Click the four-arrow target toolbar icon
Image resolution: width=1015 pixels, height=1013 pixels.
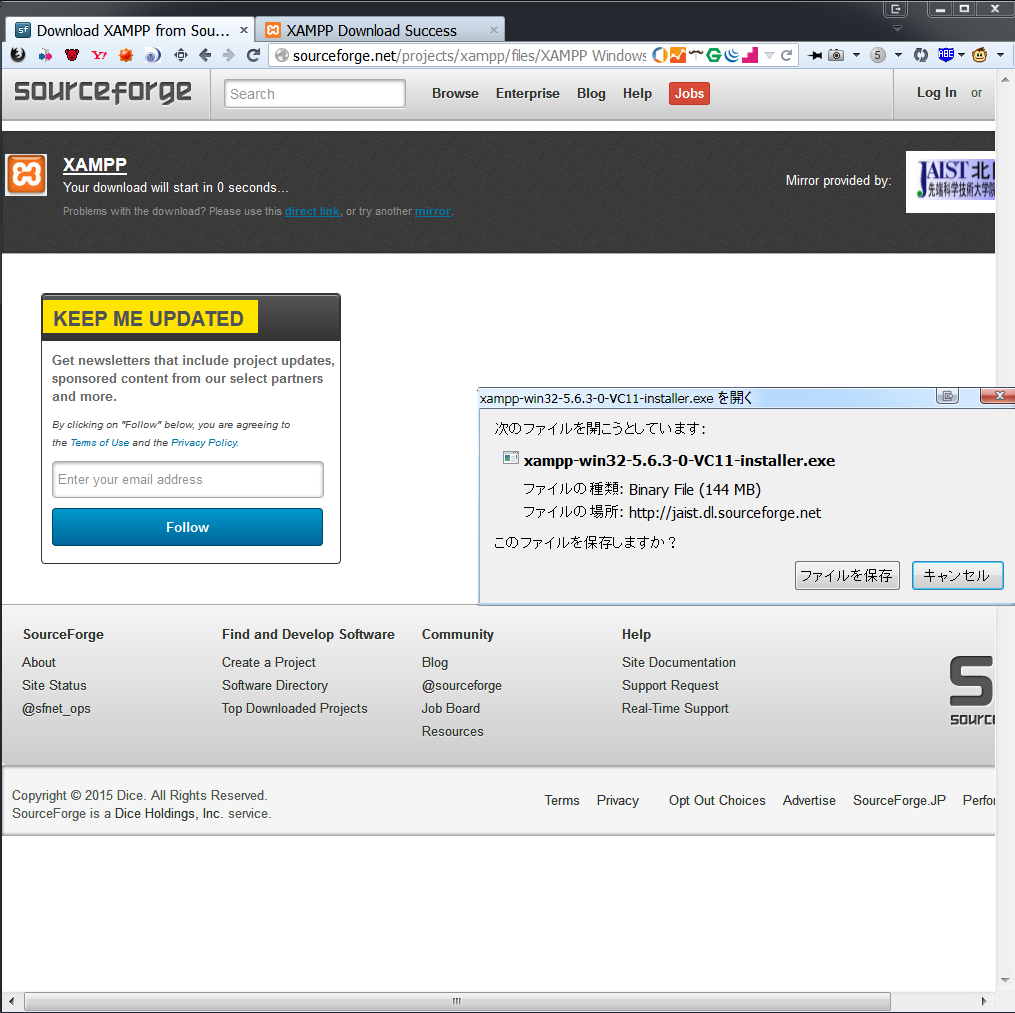(x=181, y=55)
